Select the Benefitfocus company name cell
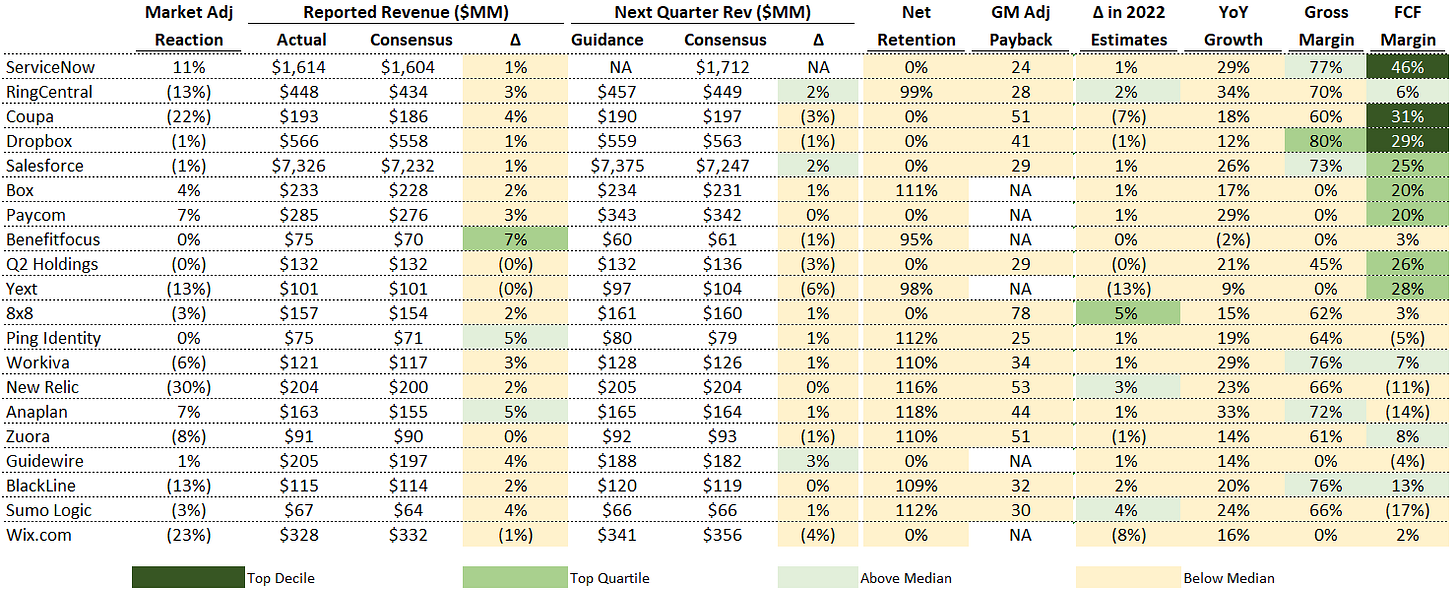 pos(52,240)
